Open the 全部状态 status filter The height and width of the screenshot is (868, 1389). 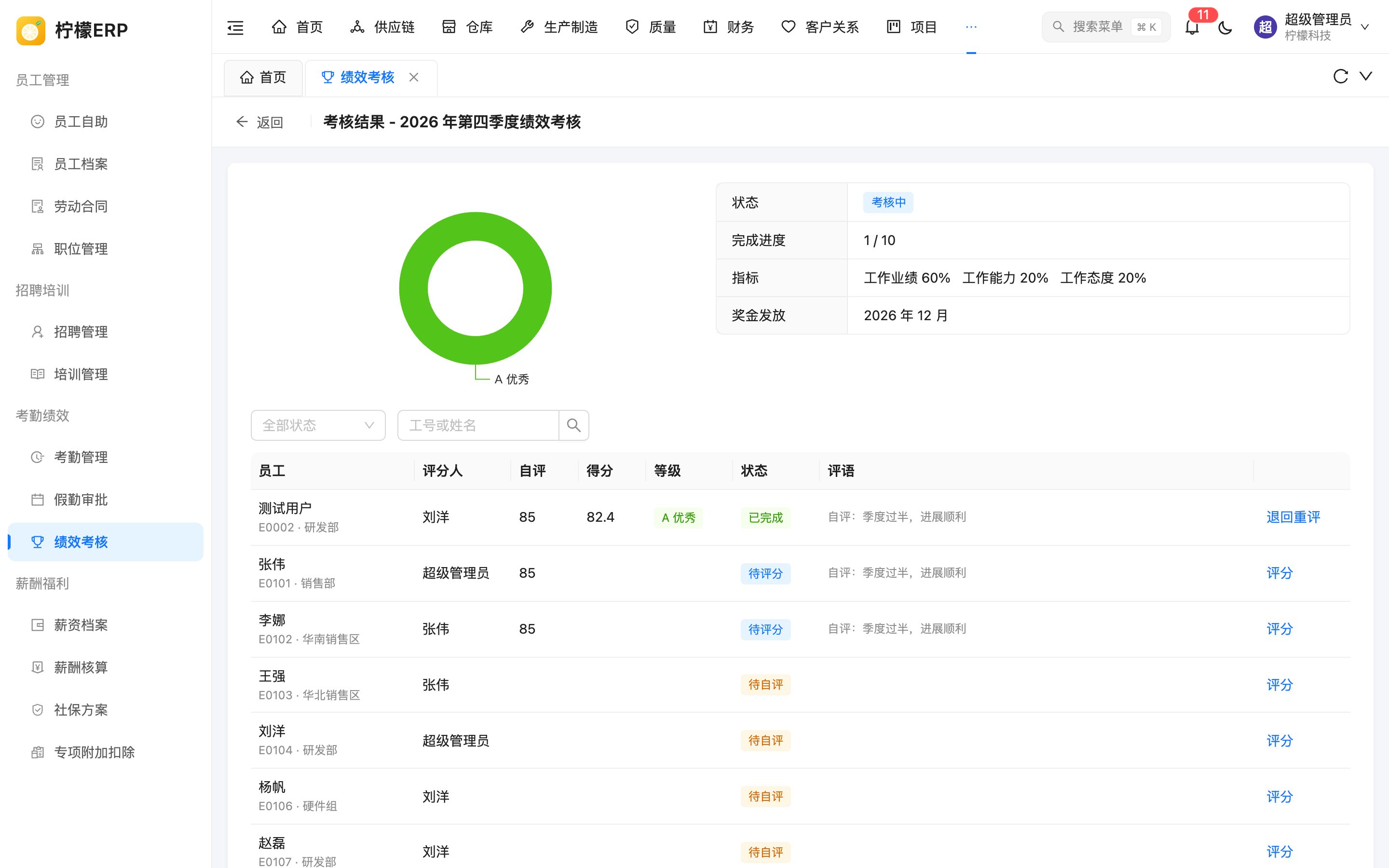pyautogui.click(x=318, y=425)
